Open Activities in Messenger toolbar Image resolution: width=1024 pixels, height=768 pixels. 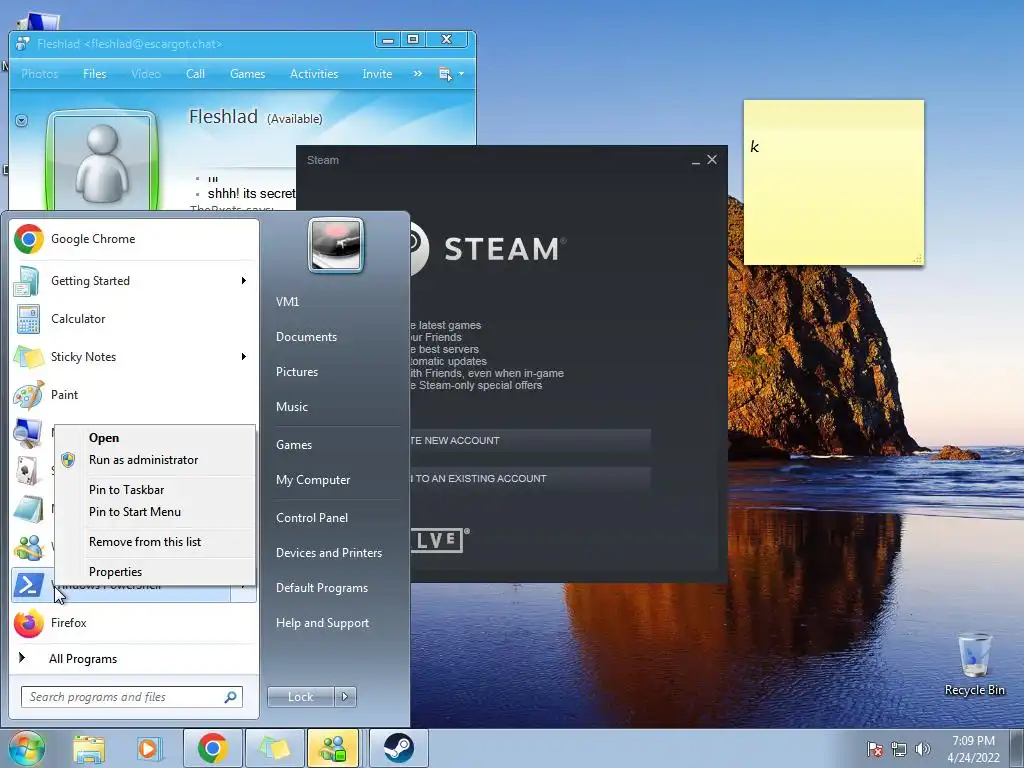[314, 74]
